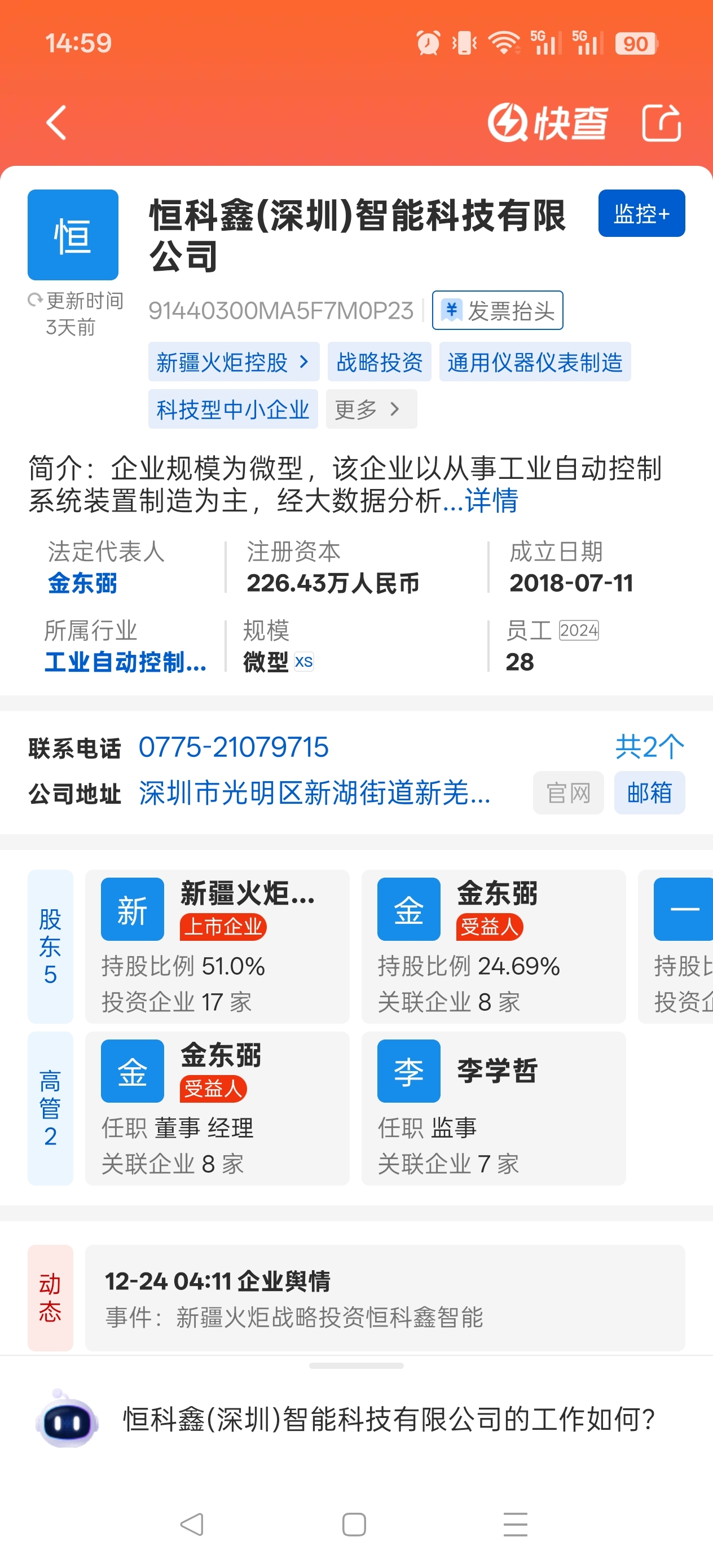713x1568 pixels.
Task: Open the 详情 link in the company intro
Action: click(492, 501)
